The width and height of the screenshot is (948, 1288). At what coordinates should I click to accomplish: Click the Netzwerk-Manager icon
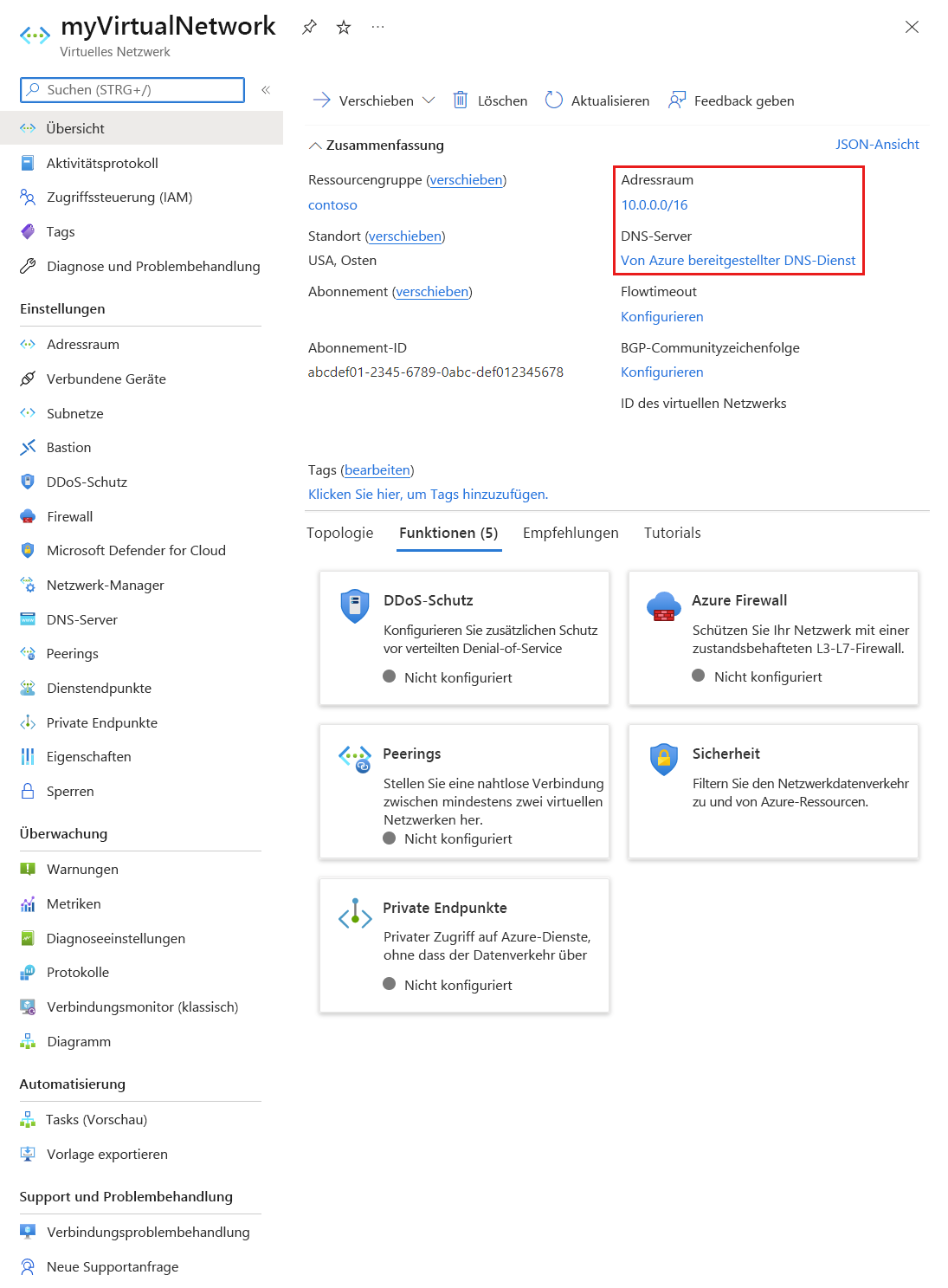click(28, 586)
